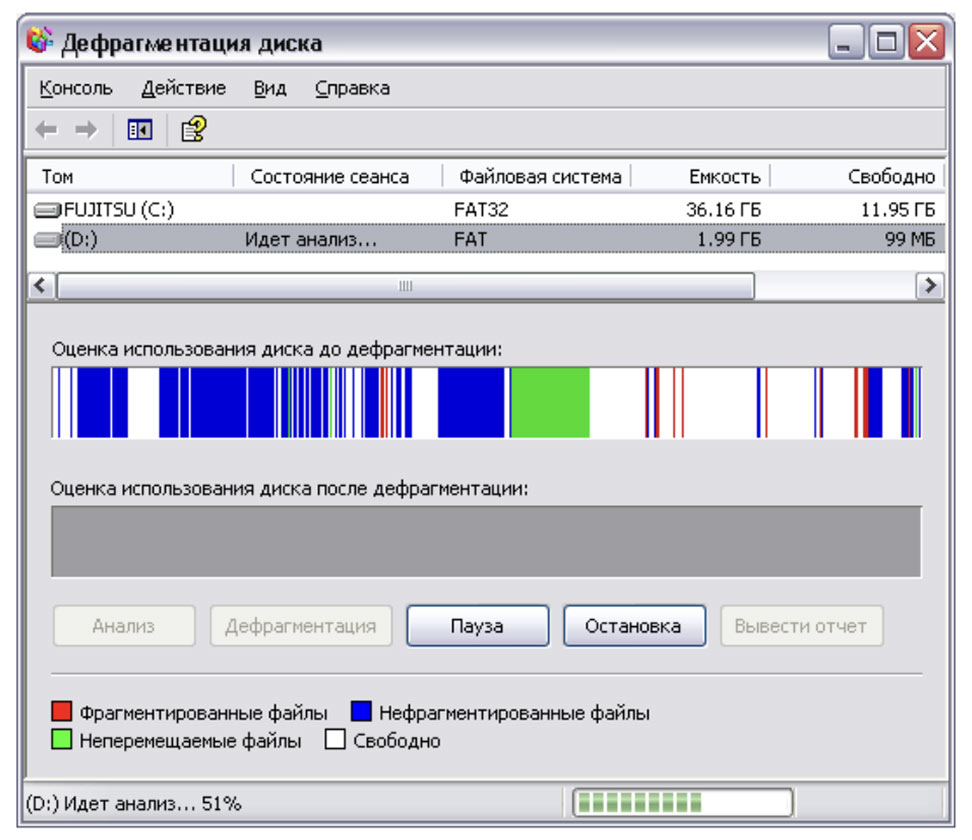
Task: Click the status bar text showing 51%
Action: pos(133,803)
